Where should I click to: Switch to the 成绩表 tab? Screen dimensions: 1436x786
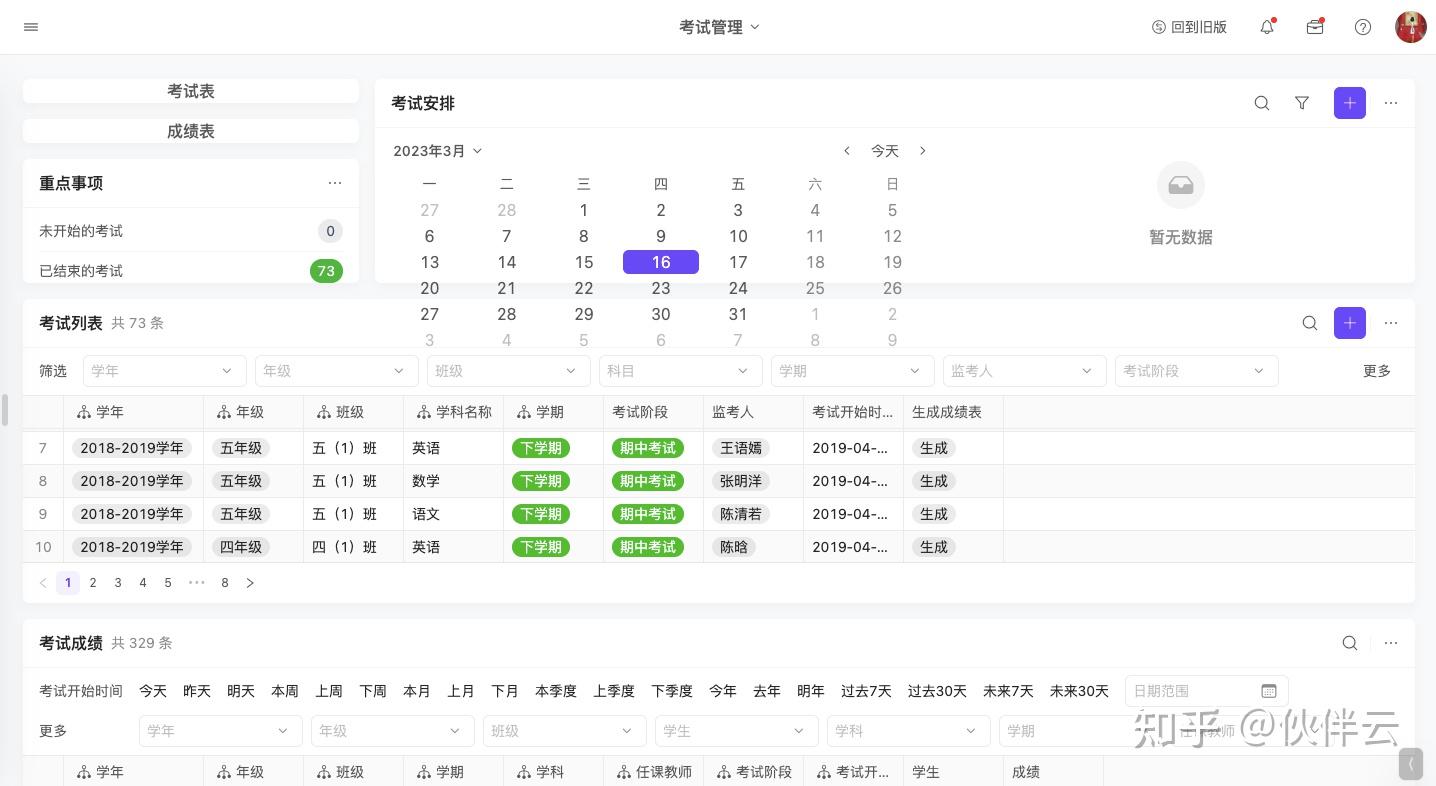click(190, 131)
